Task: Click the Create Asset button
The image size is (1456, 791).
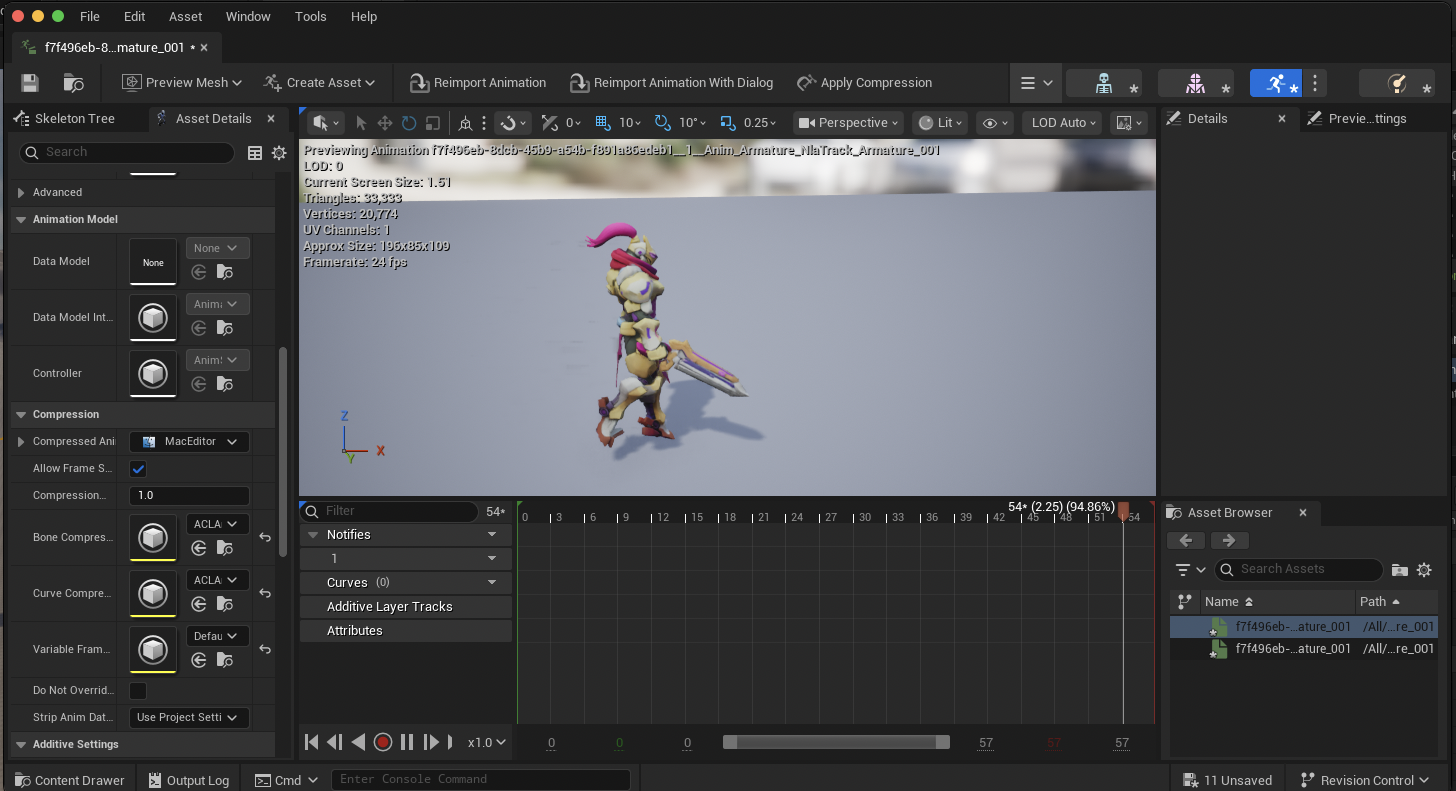Action: point(319,83)
